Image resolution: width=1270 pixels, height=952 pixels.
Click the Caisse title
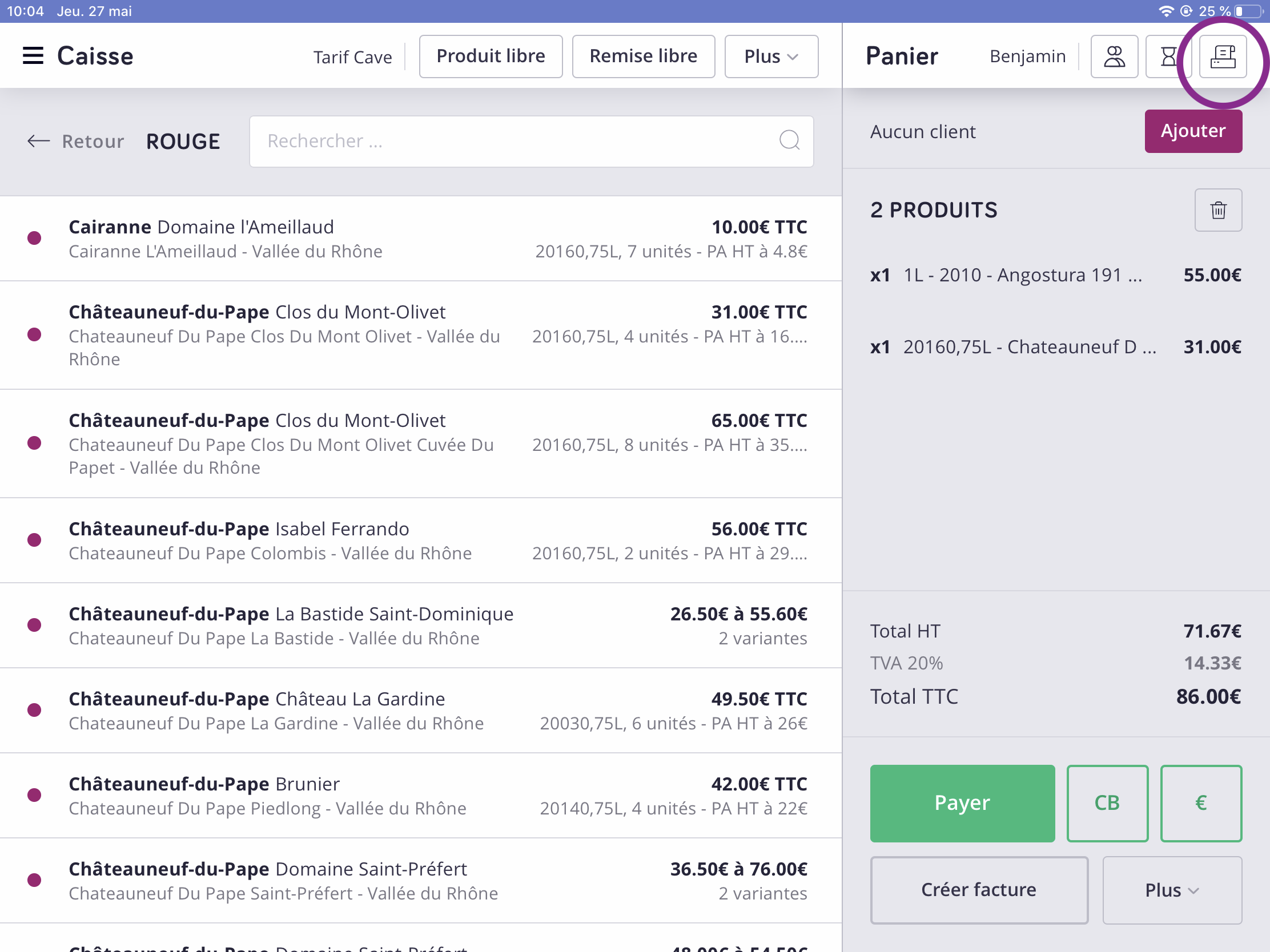95,57
